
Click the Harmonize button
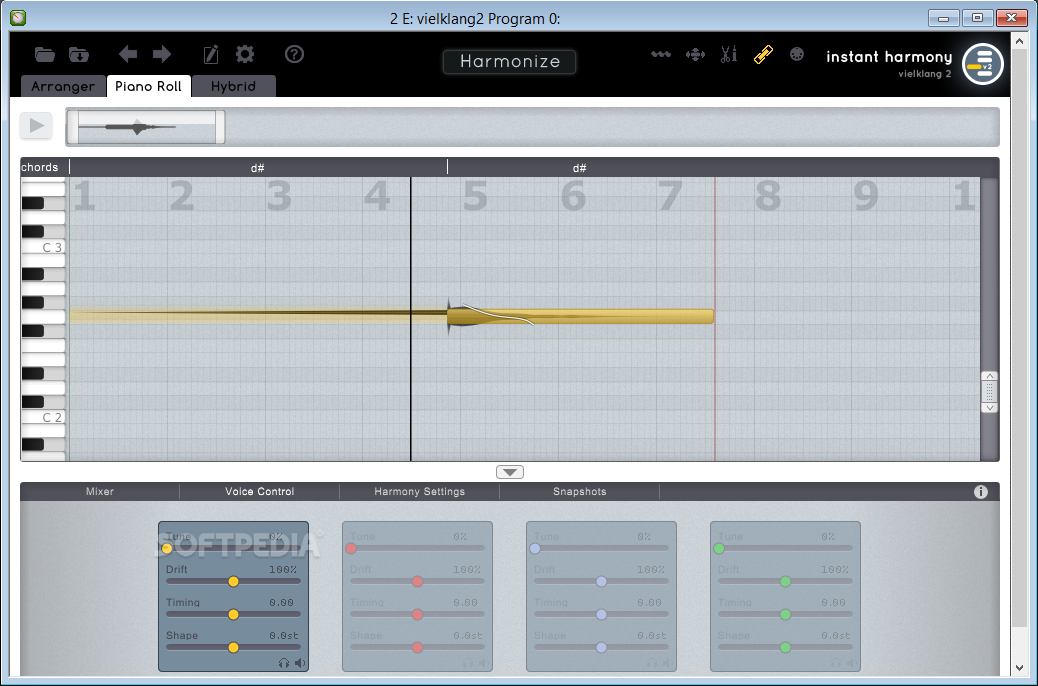509,62
